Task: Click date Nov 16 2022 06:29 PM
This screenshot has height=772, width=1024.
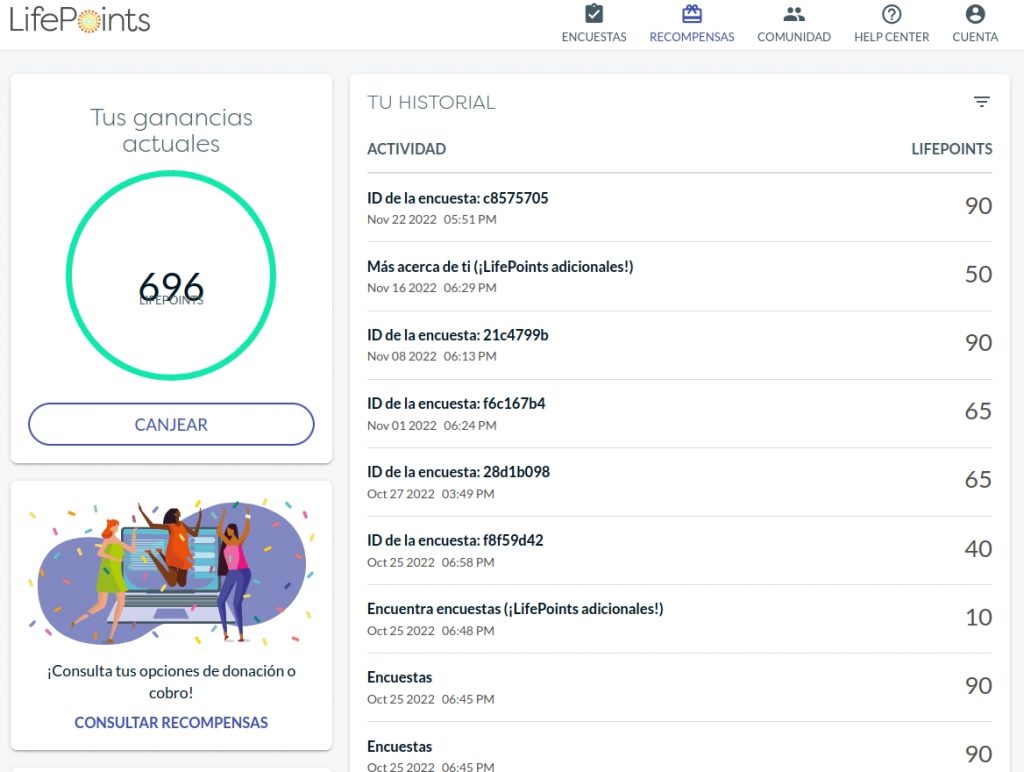Action: tap(432, 288)
